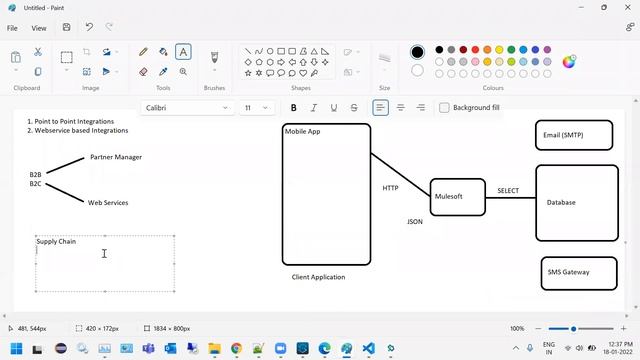
Task: Enable Background fill checkbox
Action: pos(444,108)
